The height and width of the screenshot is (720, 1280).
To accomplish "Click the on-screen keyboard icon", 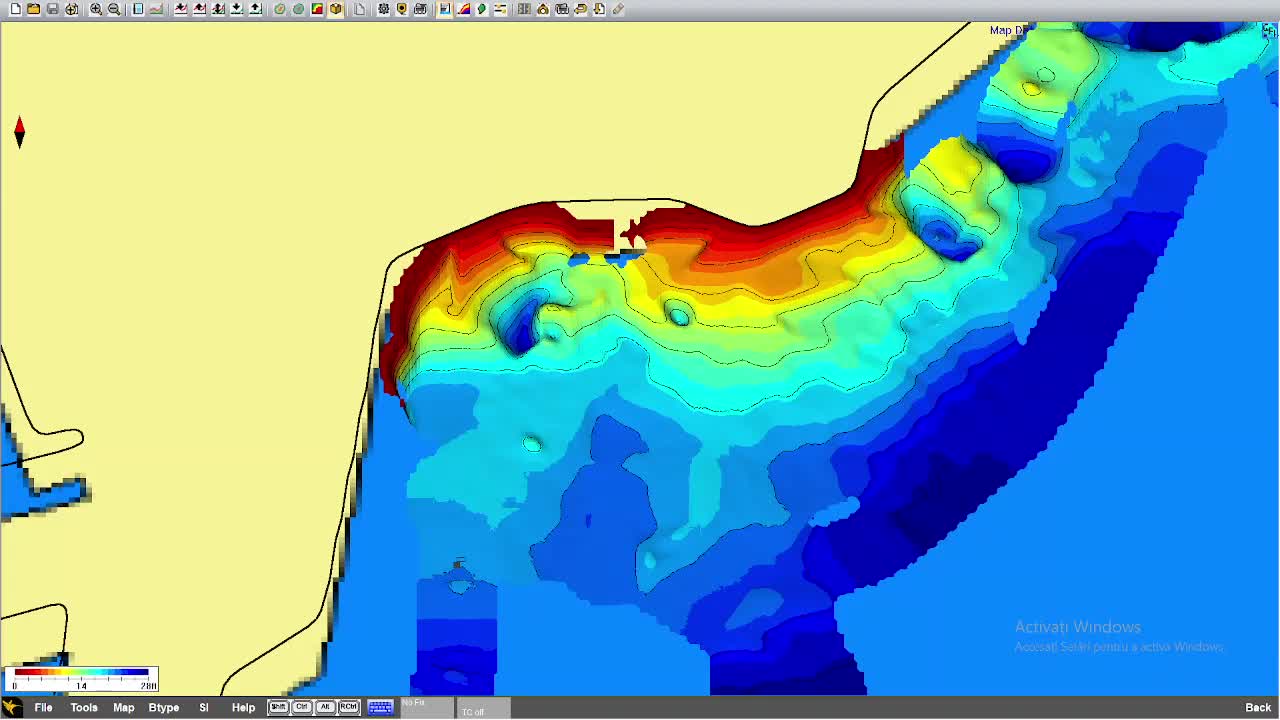I will pyautogui.click(x=380, y=707).
